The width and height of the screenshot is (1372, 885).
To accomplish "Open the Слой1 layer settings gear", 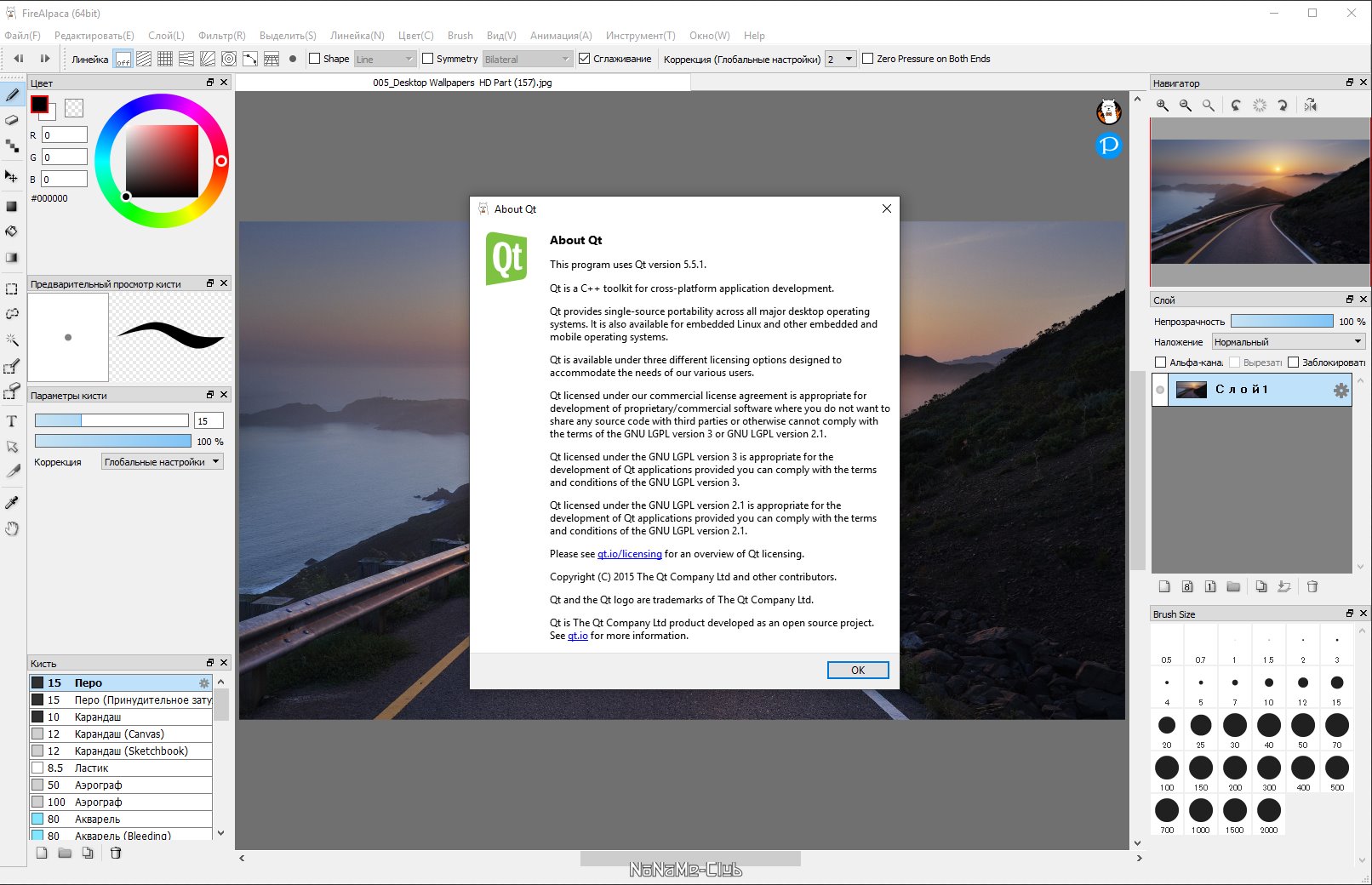I will click(x=1341, y=391).
